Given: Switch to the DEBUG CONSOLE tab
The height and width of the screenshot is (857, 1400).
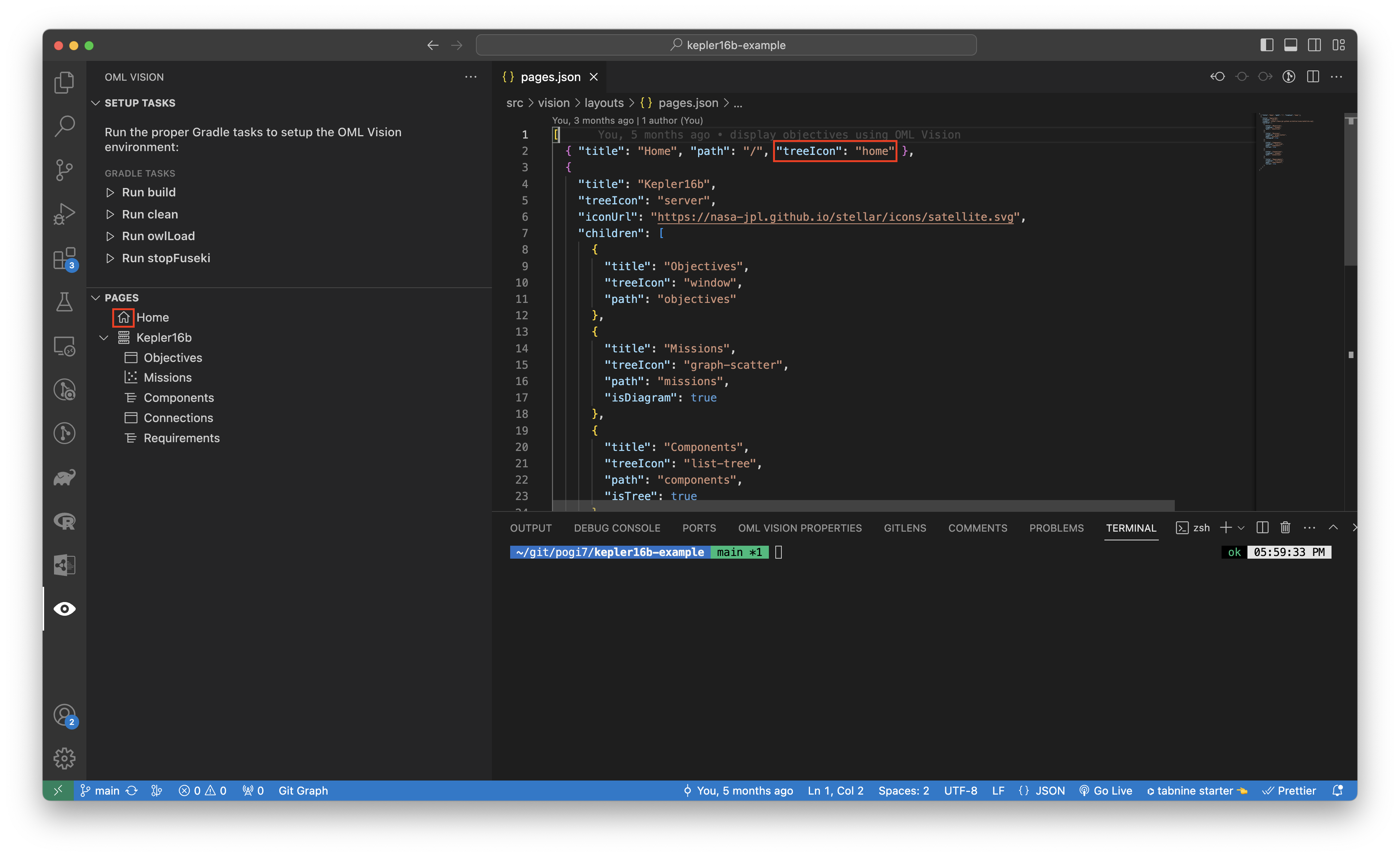Looking at the screenshot, I should coord(617,528).
